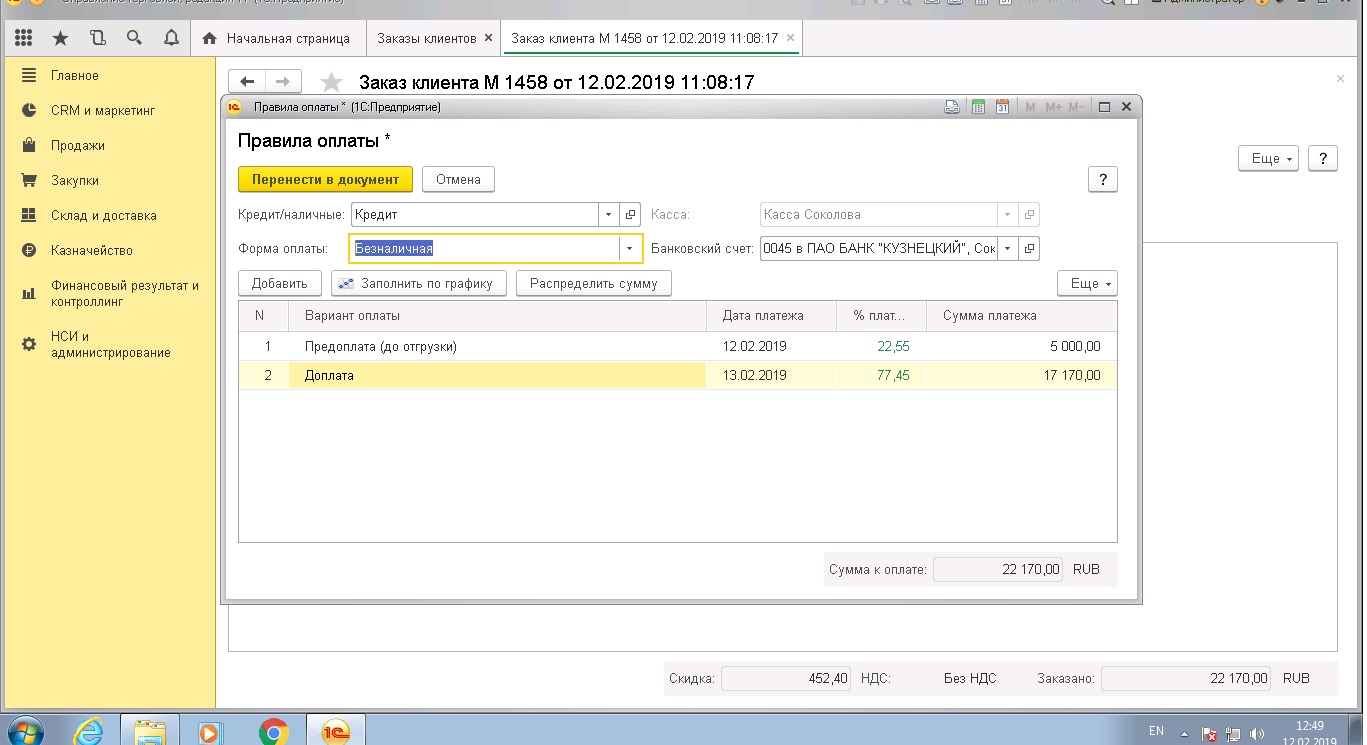The image size is (1367, 745).
Task: Open the calendar icon in the dialog title bar
Action: pyautogui.click(x=1001, y=107)
